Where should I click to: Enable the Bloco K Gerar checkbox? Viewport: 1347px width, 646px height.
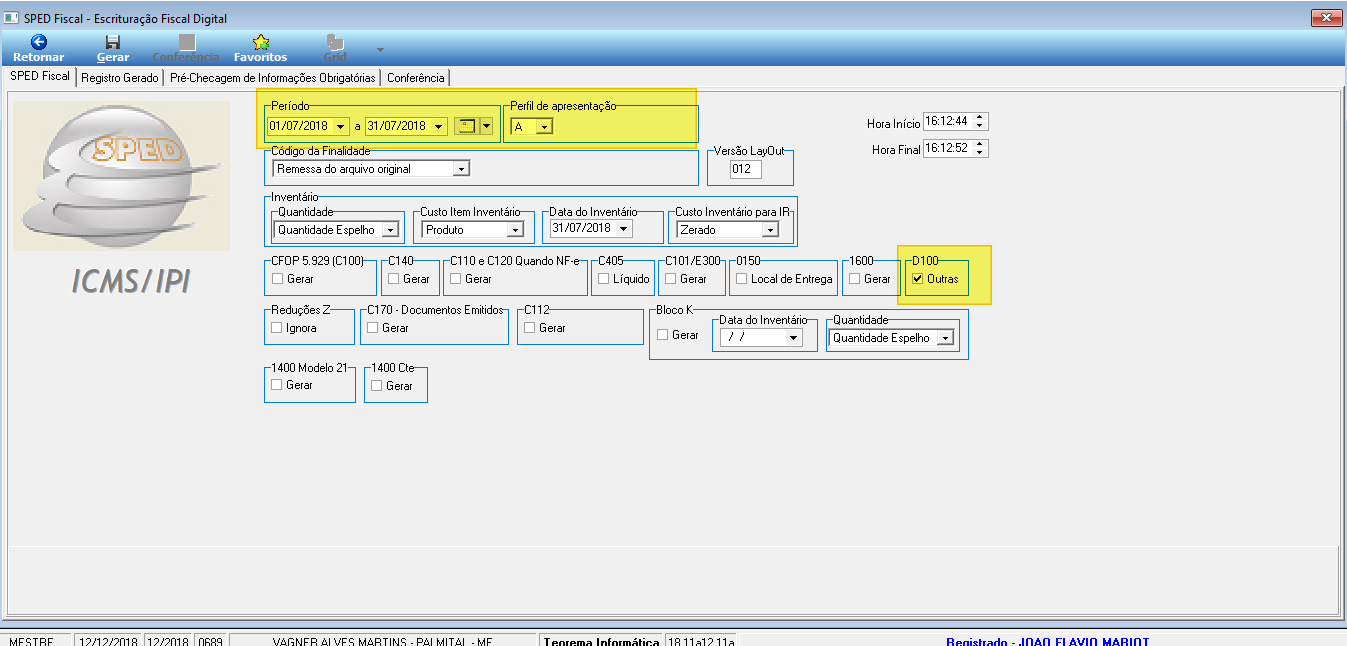coord(662,335)
